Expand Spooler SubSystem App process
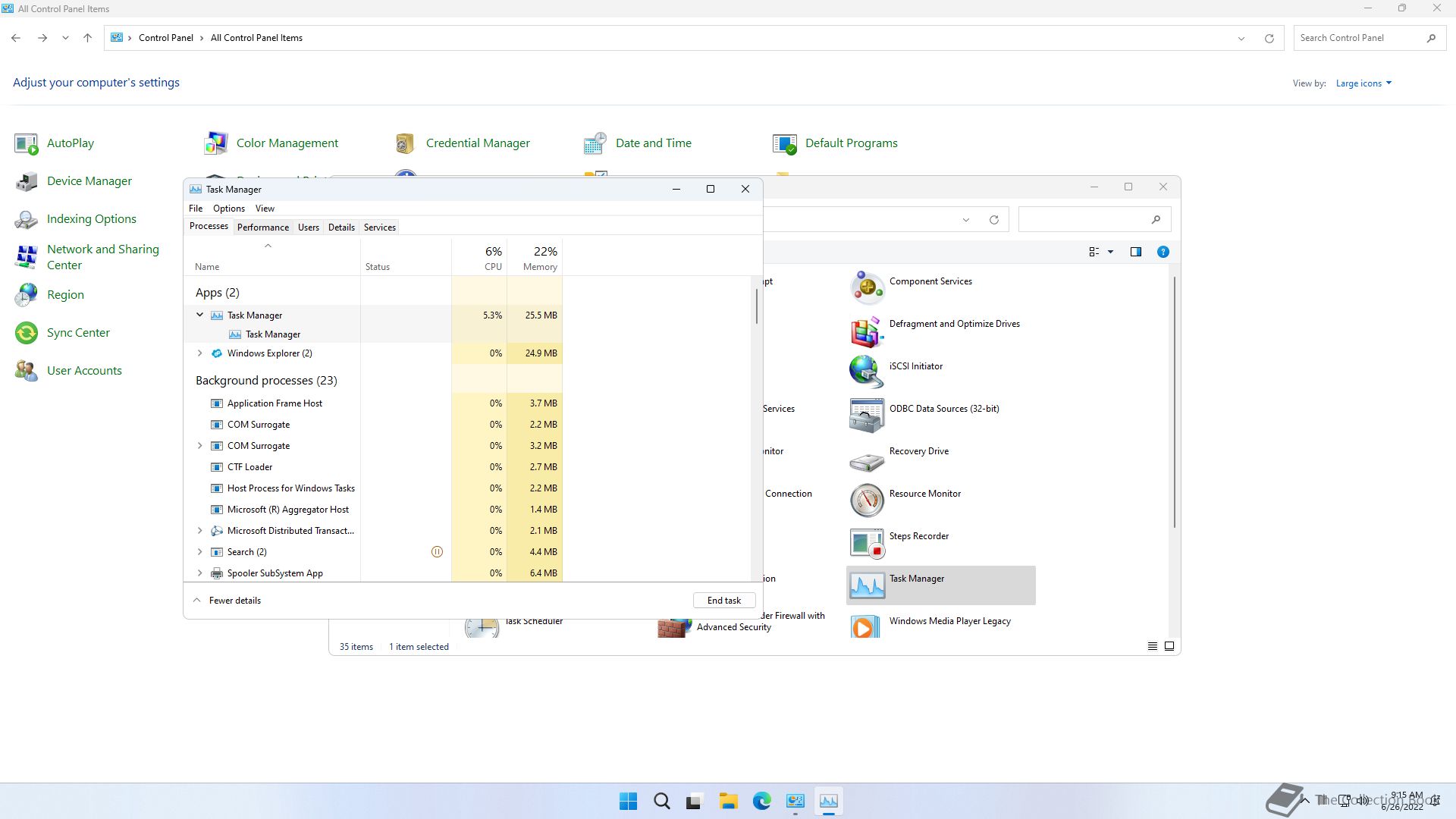This screenshot has width=1456, height=819. point(199,573)
